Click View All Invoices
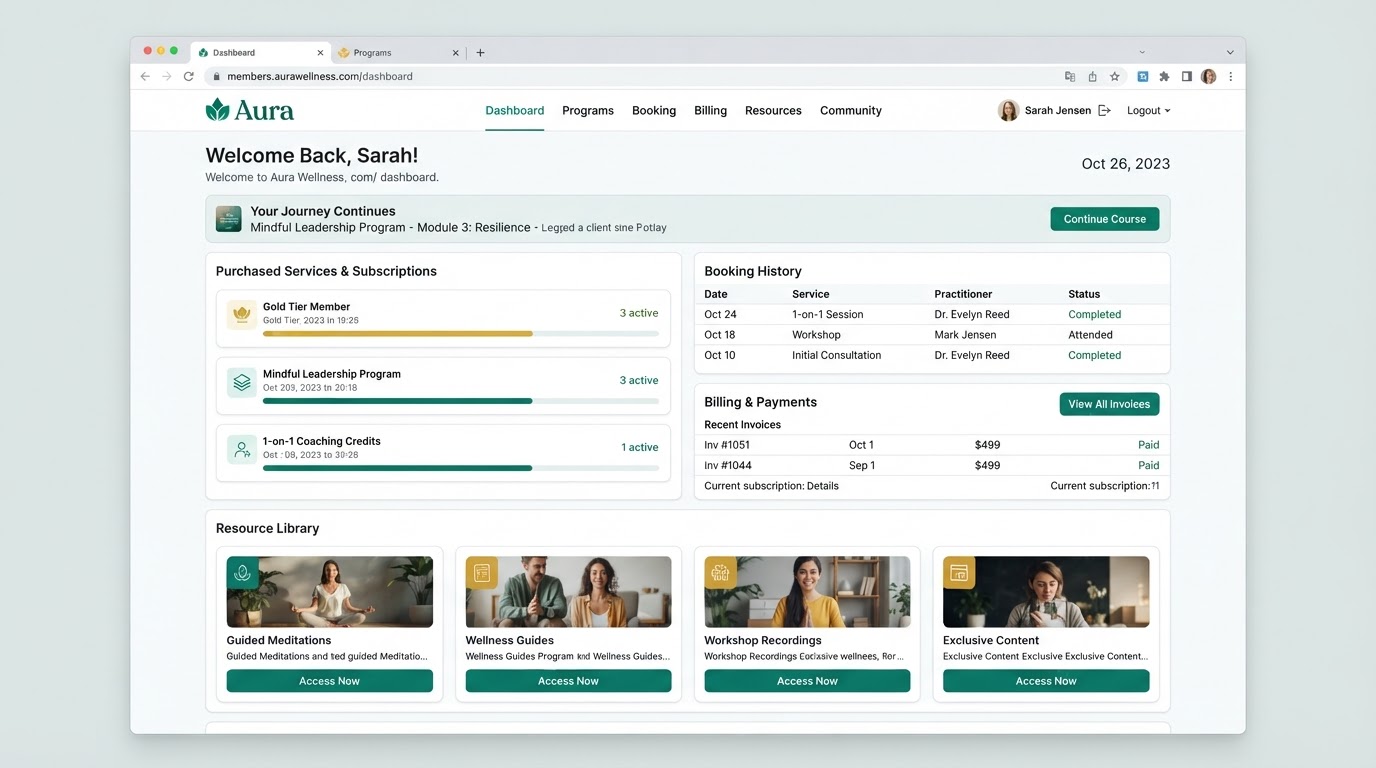 point(1109,404)
